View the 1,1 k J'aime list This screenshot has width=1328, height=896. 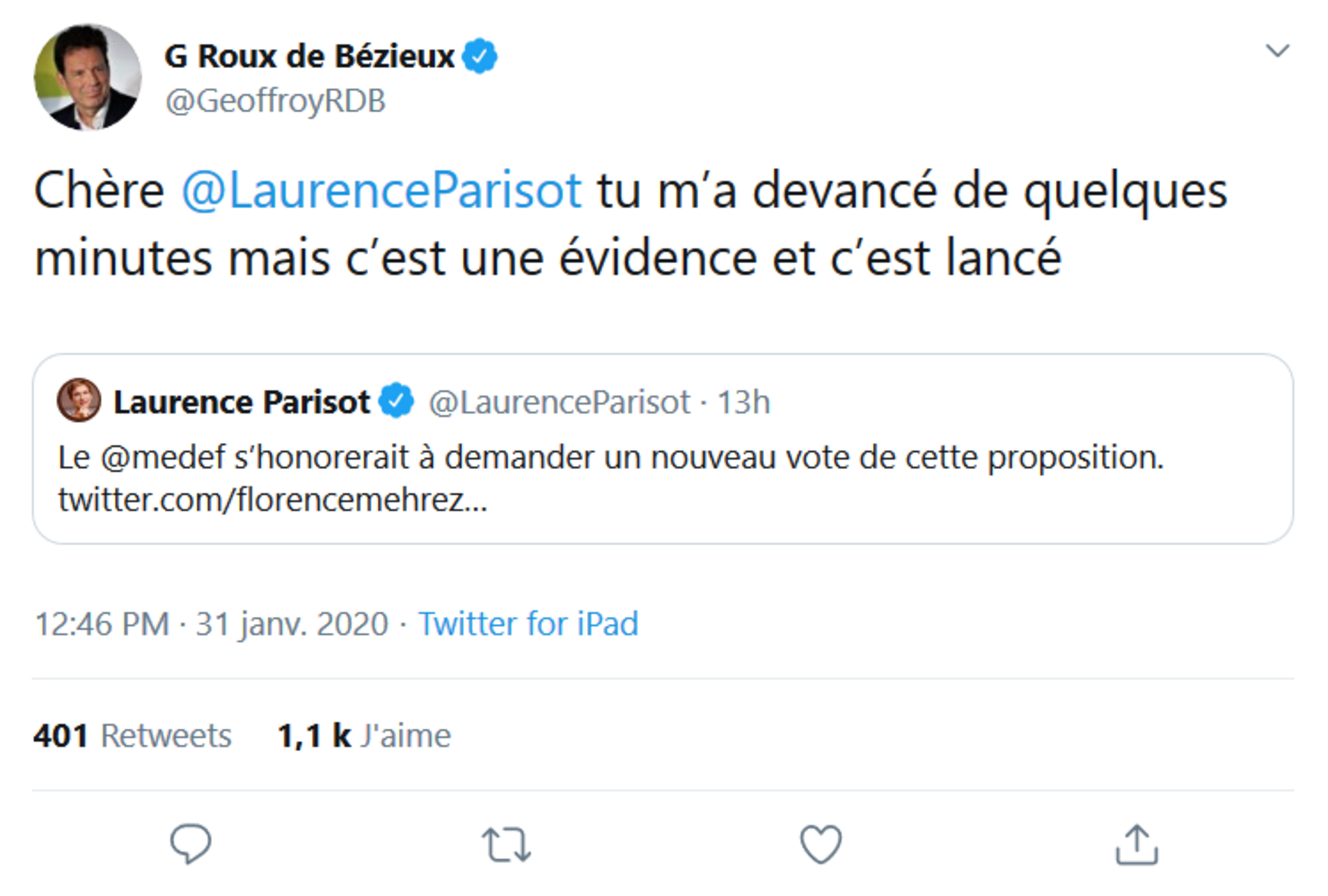tap(364, 736)
